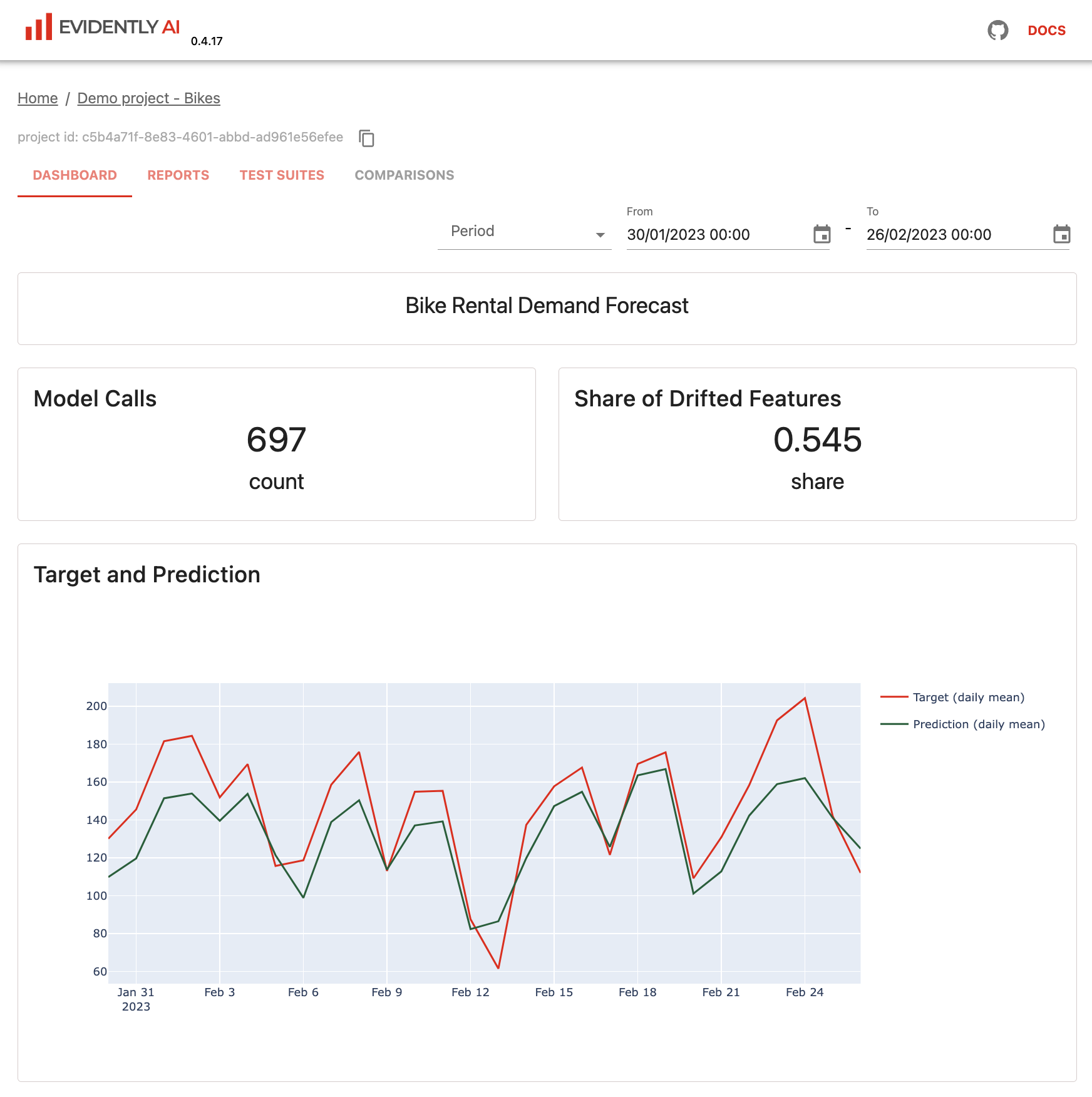
Task: Select the Dashboard tab
Action: click(x=75, y=175)
